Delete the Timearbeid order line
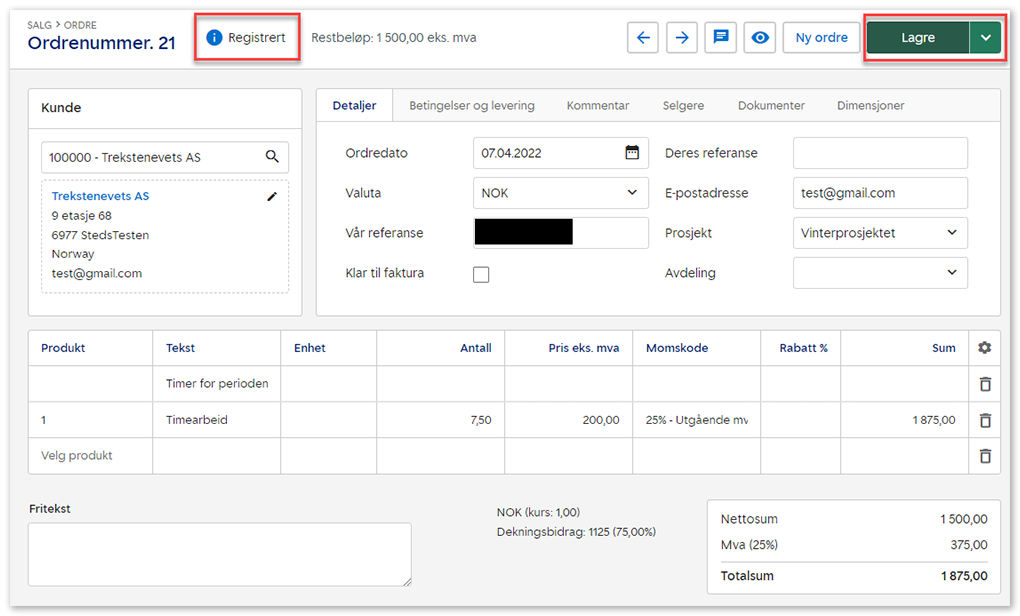The height and width of the screenshot is (616, 1020). point(984,420)
